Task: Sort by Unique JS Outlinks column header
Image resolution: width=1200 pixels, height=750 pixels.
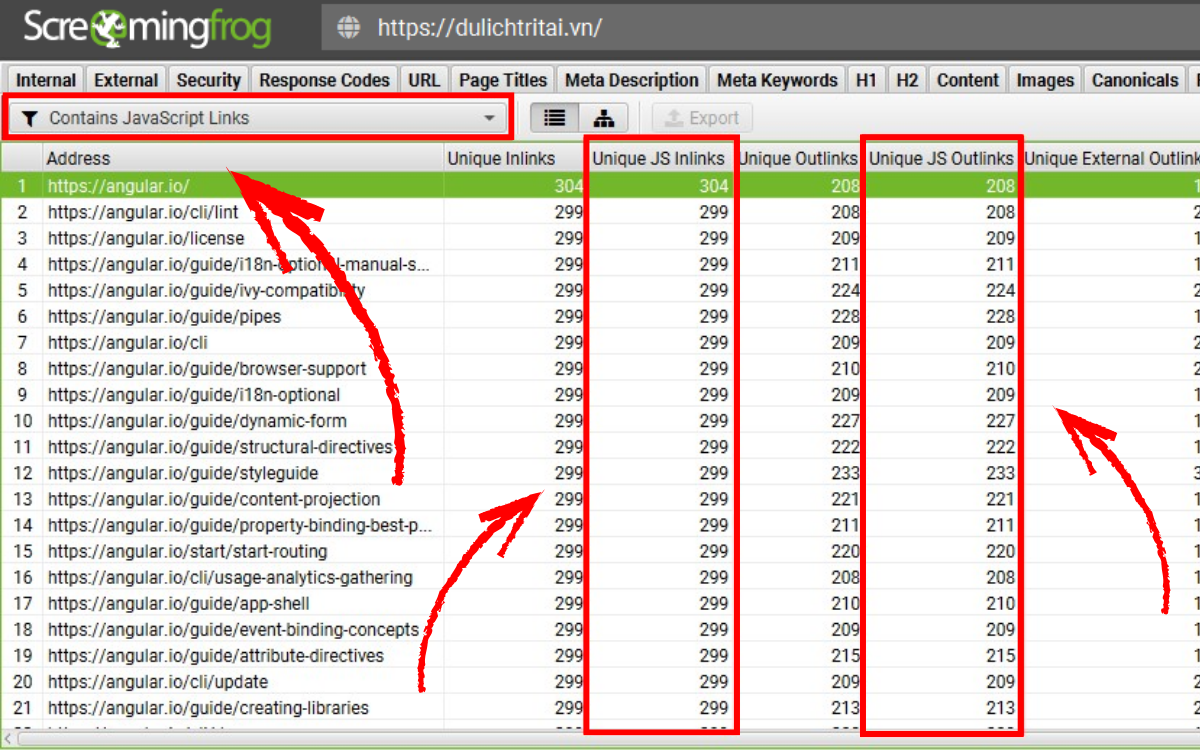Action: [940, 158]
